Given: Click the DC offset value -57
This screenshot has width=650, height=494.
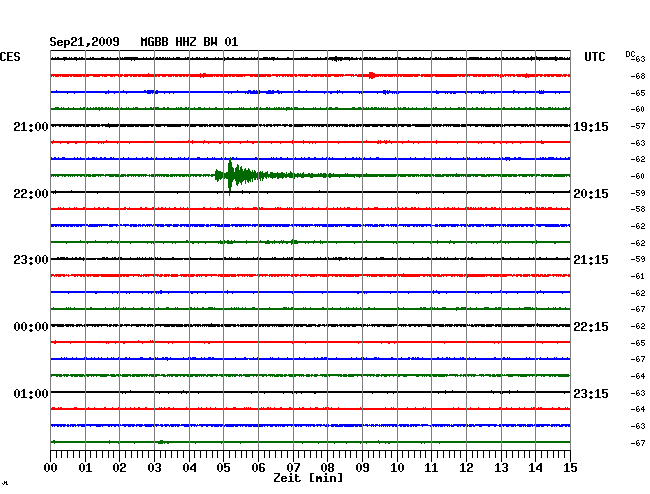Looking at the screenshot, I should pos(638,126).
